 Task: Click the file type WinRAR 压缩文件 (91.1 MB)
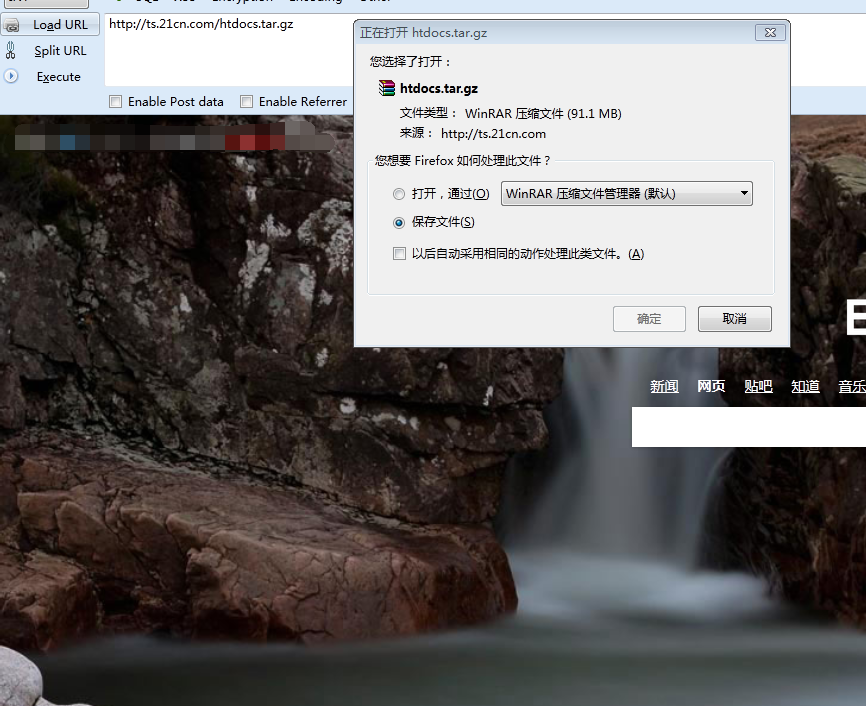pyautogui.click(x=543, y=113)
